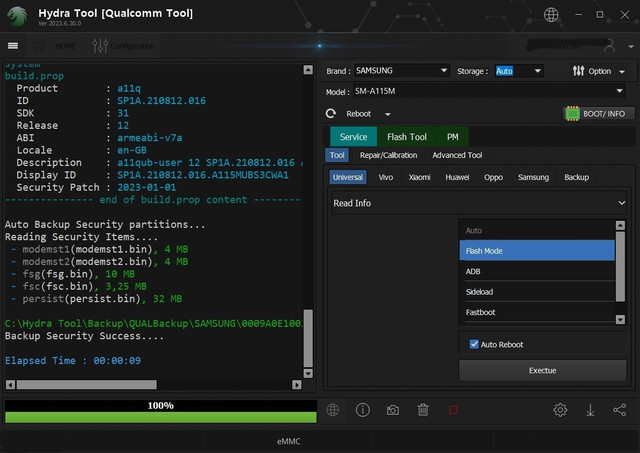Choose Flash Mode in the mode list
The height and width of the screenshot is (453, 640).
(537, 251)
